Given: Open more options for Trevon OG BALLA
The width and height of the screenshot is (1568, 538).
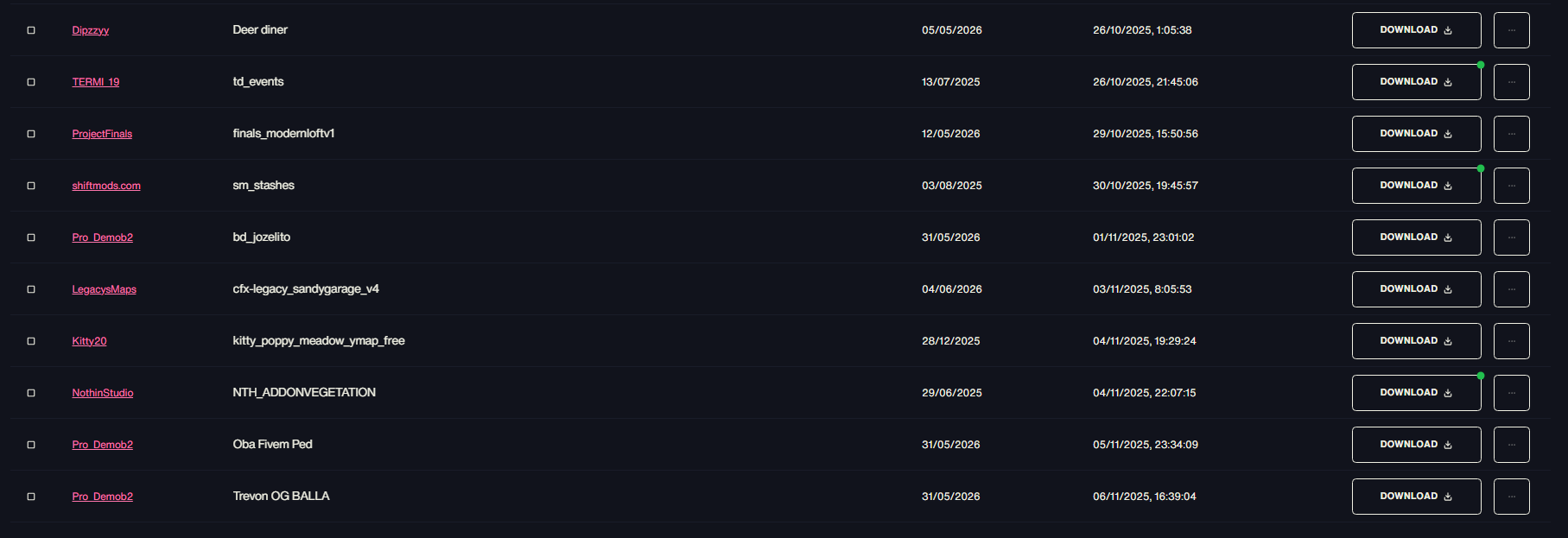Looking at the screenshot, I should tap(1511, 497).
